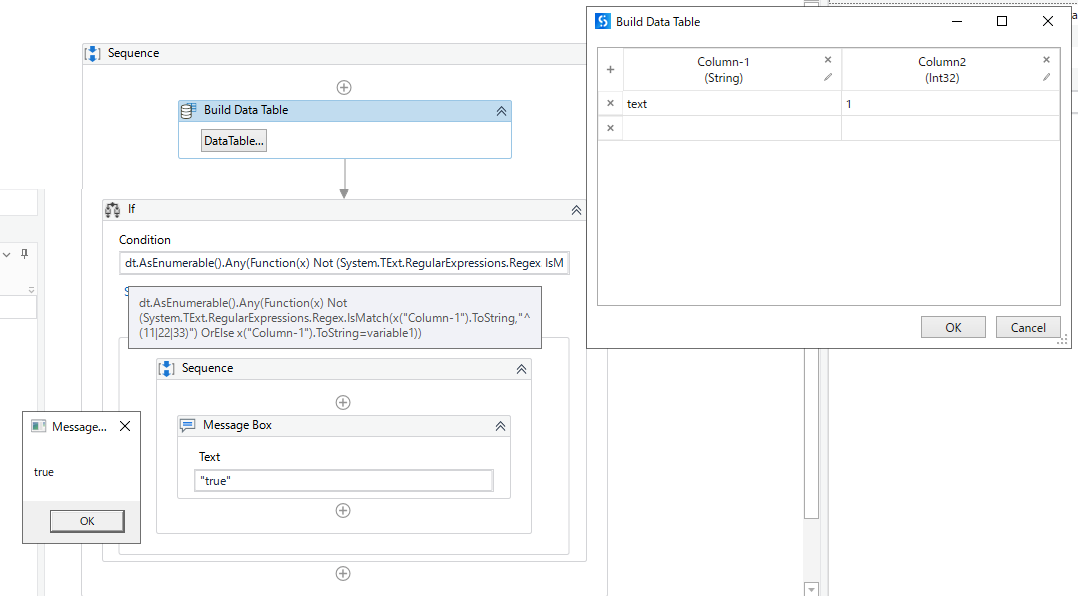Click the If activity scales icon
Image resolution: width=1078 pixels, height=596 pixels.
112,210
